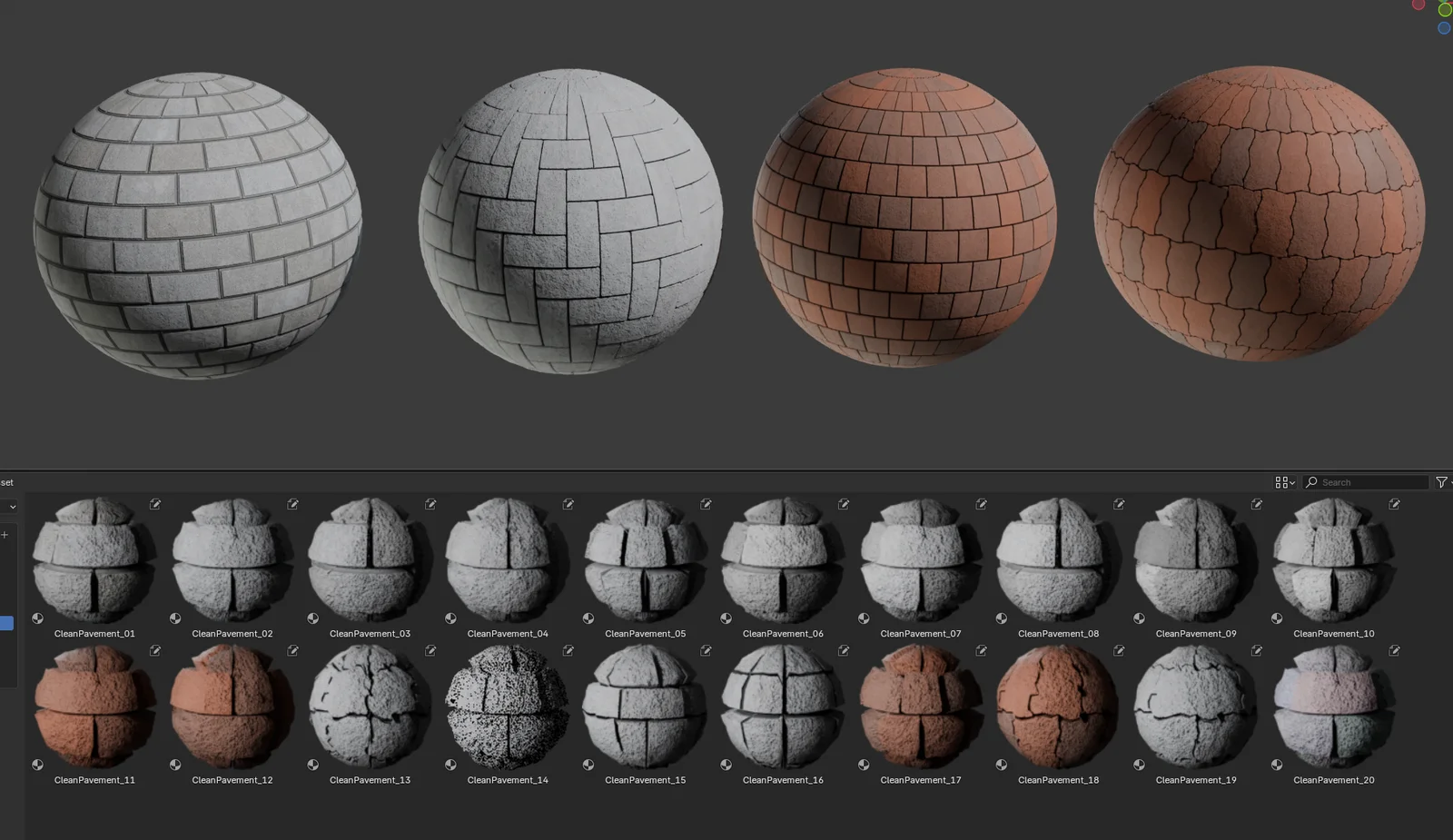1453x840 pixels.
Task: Click the edit pencil icon on CleanPavement_13
Action: (430, 650)
